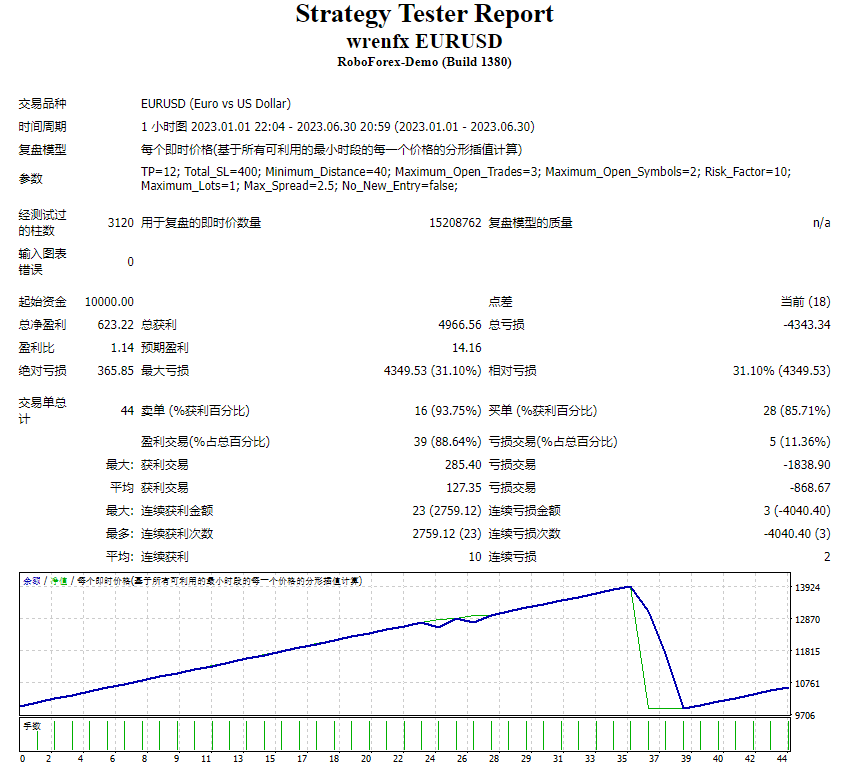This screenshot has width=850, height=771.
Task: Click the 余额 legend label in chart
Action: click(x=31, y=581)
